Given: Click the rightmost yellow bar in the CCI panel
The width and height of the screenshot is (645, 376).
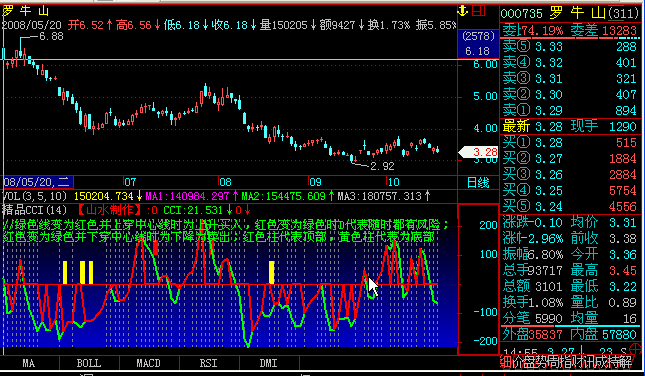Looking at the screenshot, I should (271, 272).
